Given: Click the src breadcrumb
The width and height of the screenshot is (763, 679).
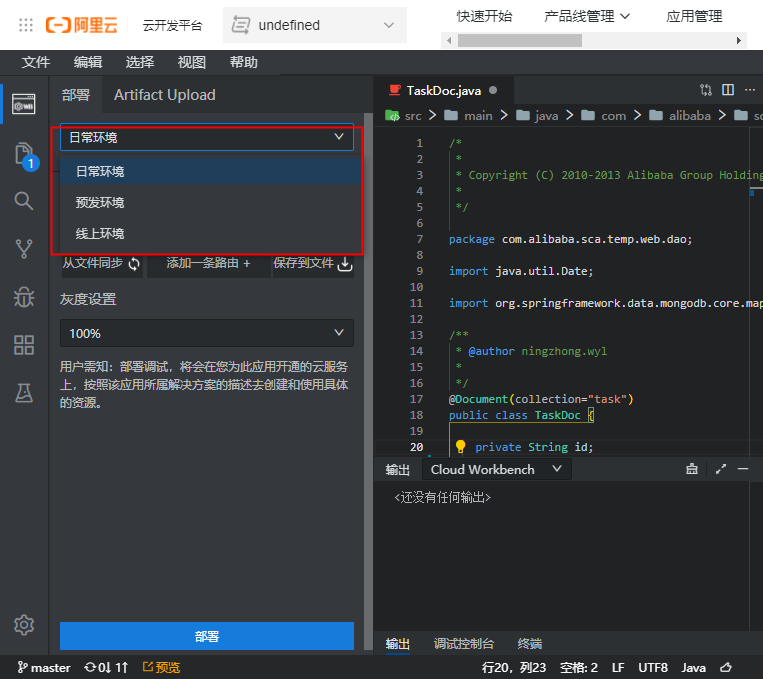Looking at the screenshot, I should tap(403, 116).
